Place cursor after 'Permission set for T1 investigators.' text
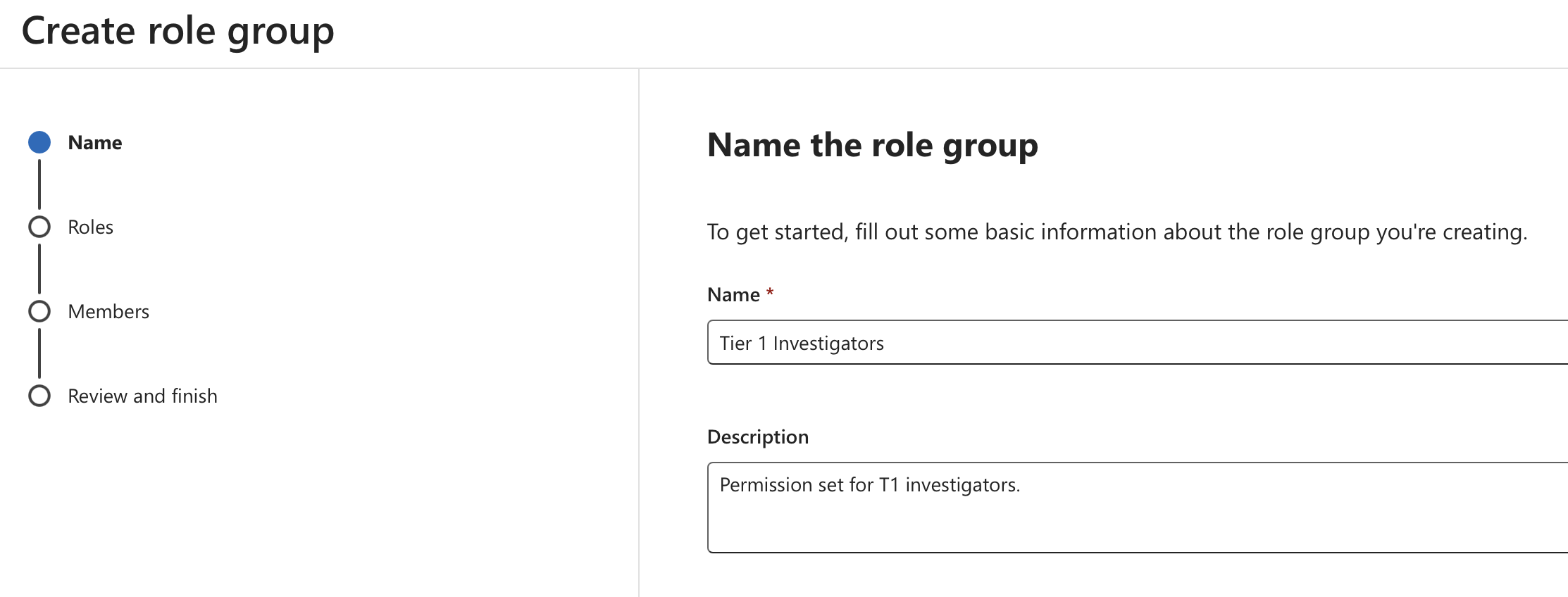Image resolution: width=1568 pixels, height=597 pixels. [x=1021, y=485]
